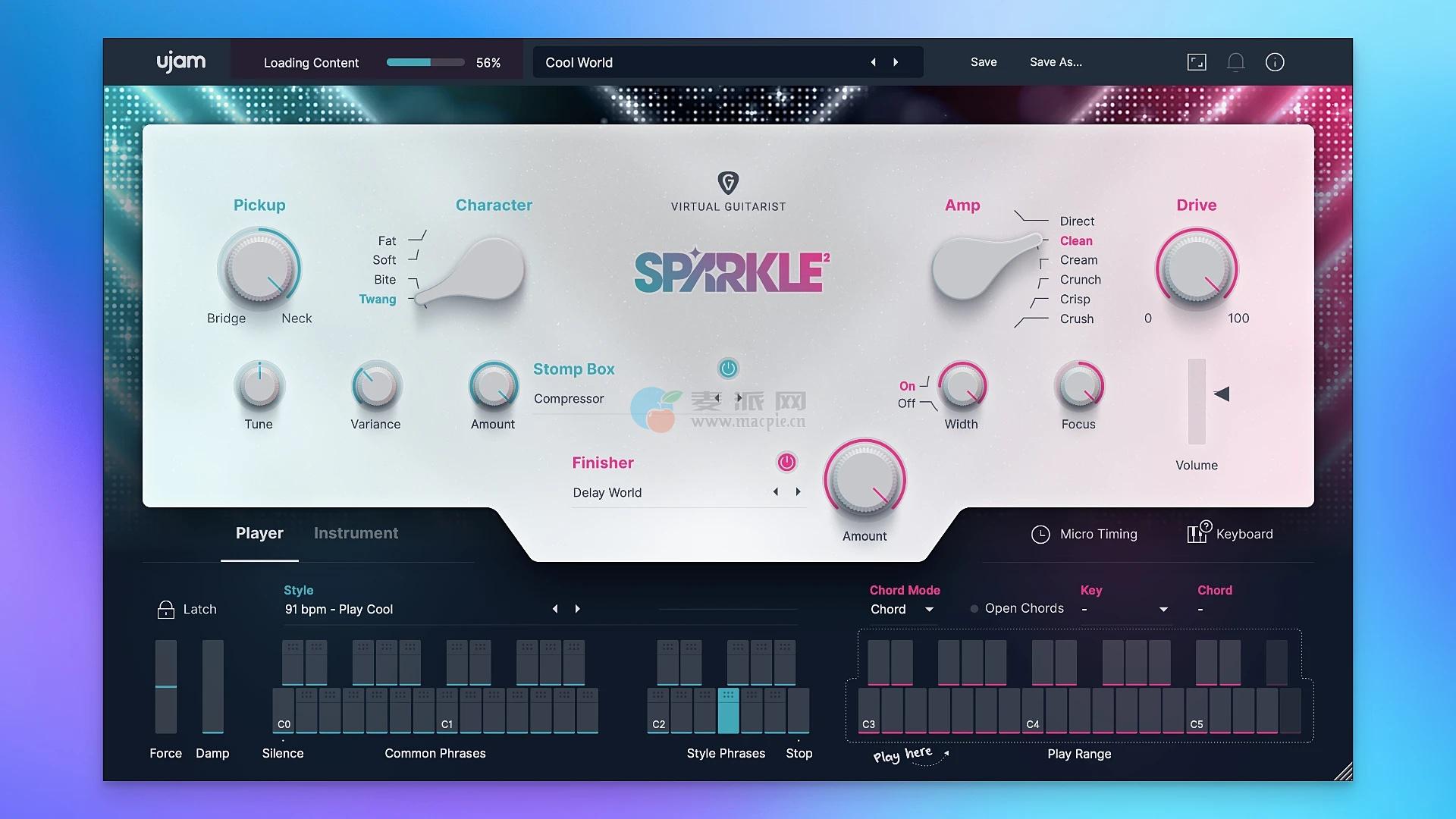1456x819 pixels.
Task: Toggle Finisher power button
Action: (x=786, y=463)
